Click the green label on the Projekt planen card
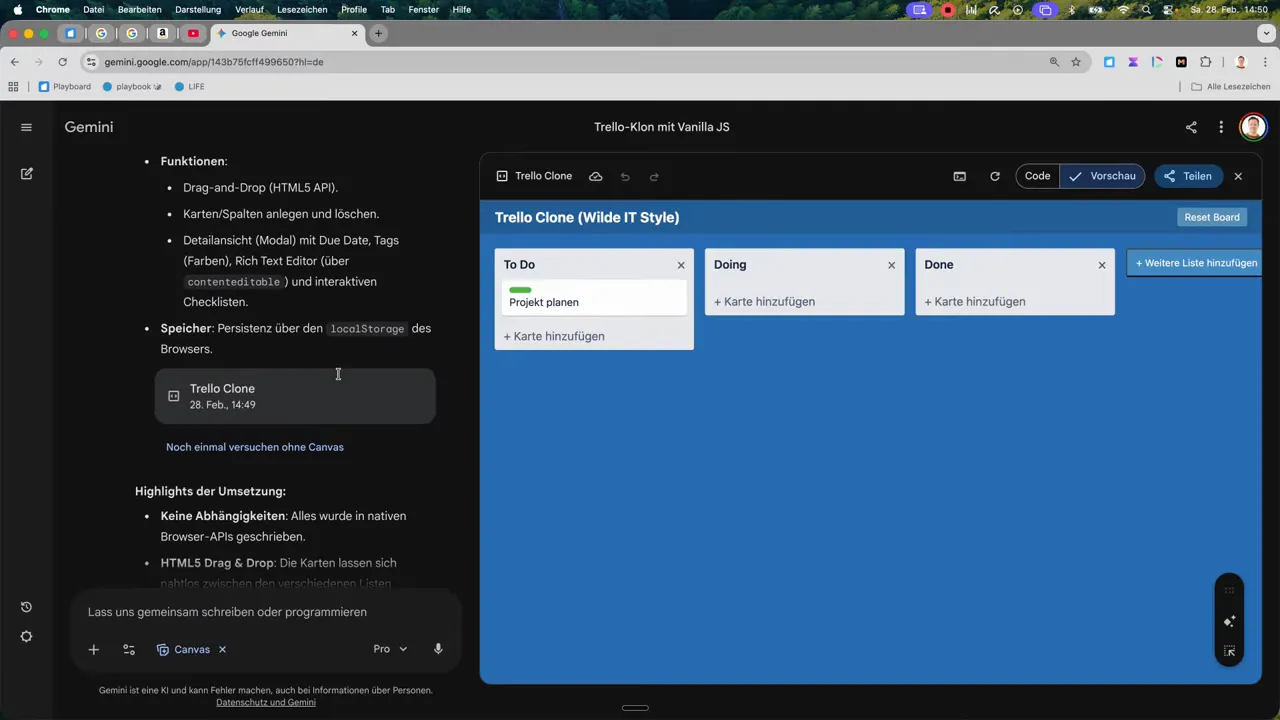This screenshot has height=720, width=1280. point(520,289)
